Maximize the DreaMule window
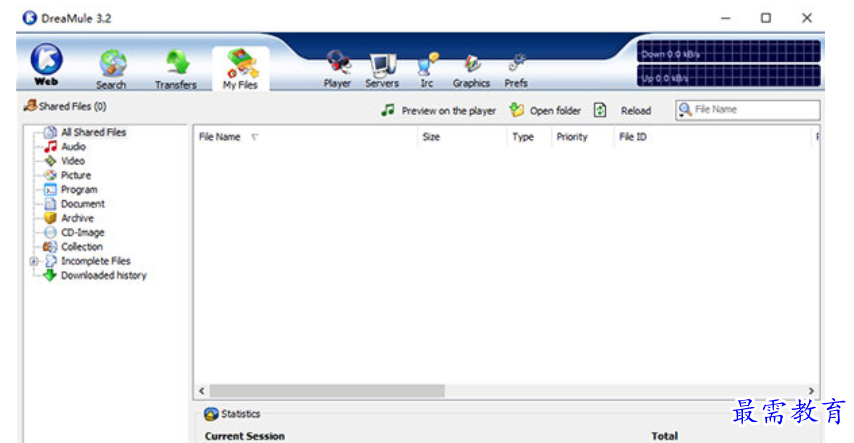The image size is (854, 443). pyautogui.click(x=766, y=18)
